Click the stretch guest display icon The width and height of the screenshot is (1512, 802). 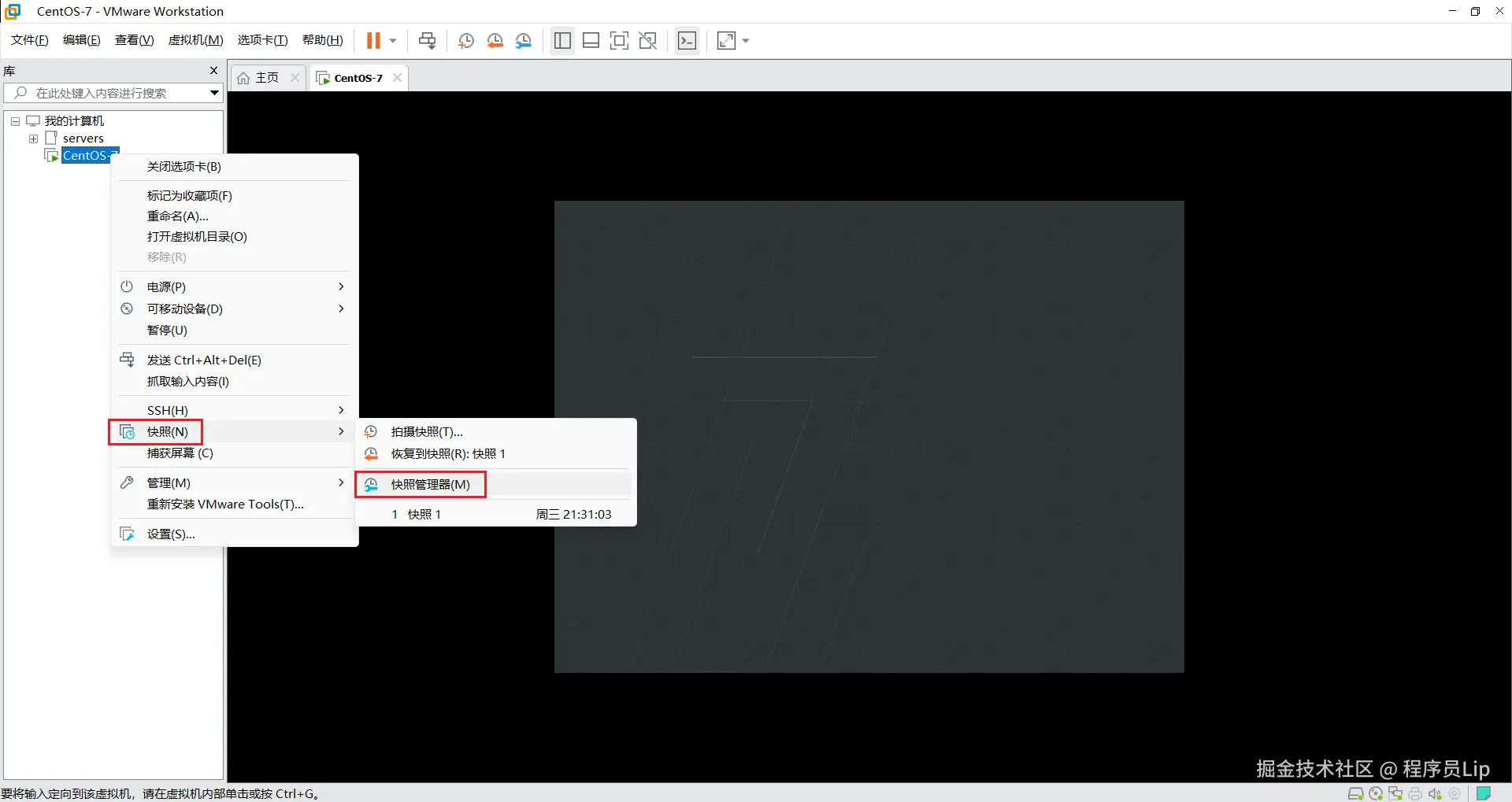click(x=726, y=41)
